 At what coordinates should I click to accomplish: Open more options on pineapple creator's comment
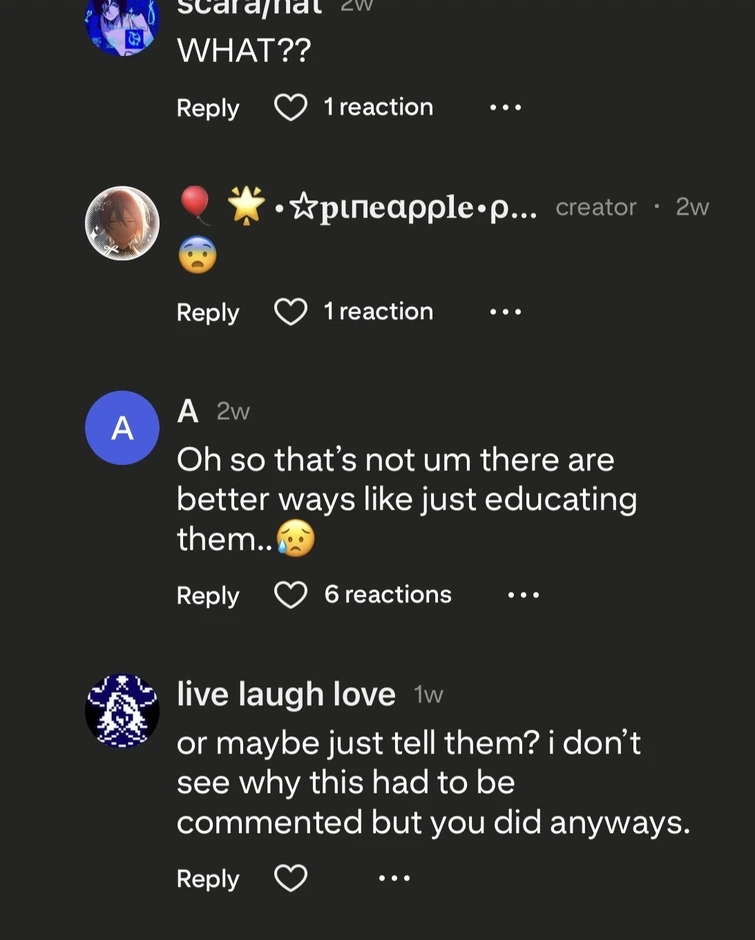click(505, 312)
